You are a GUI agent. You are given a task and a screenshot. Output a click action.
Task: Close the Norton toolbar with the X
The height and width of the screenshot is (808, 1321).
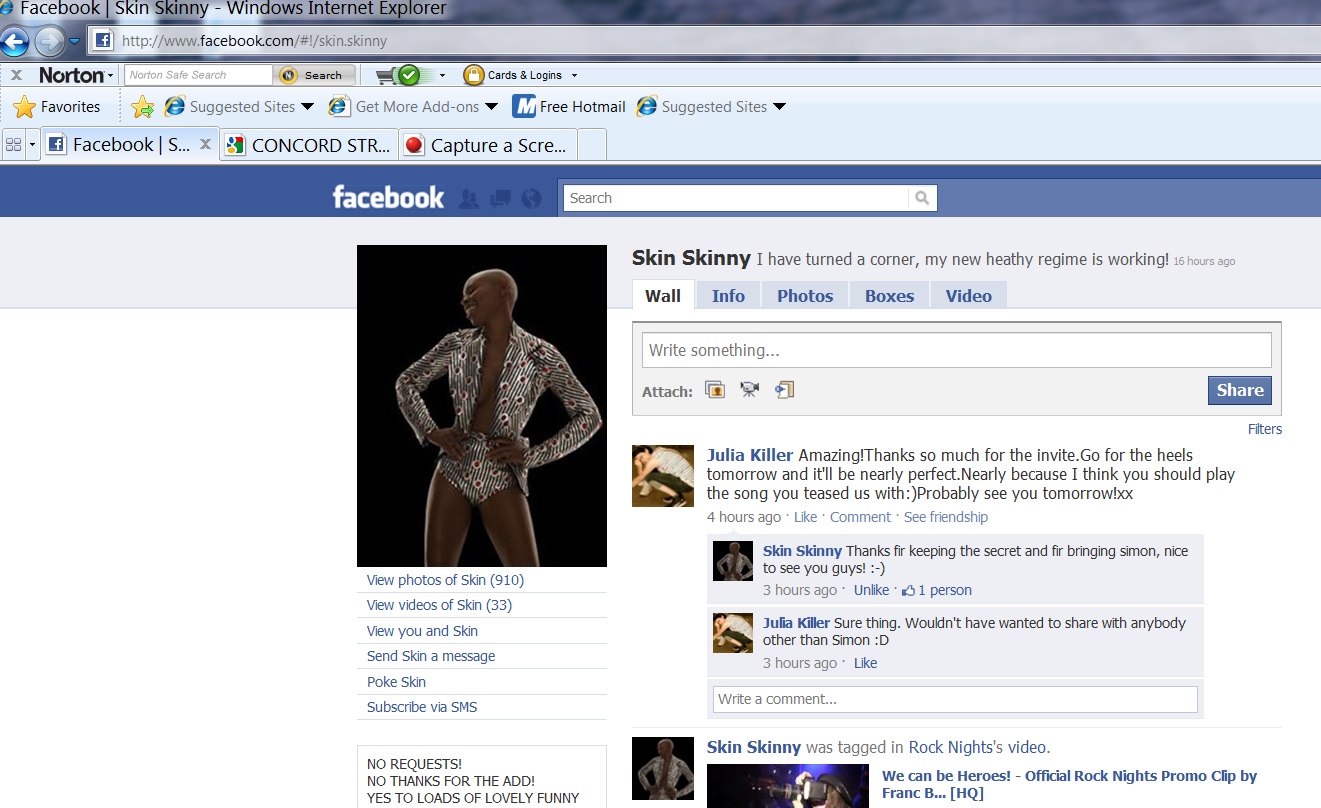pos(16,75)
